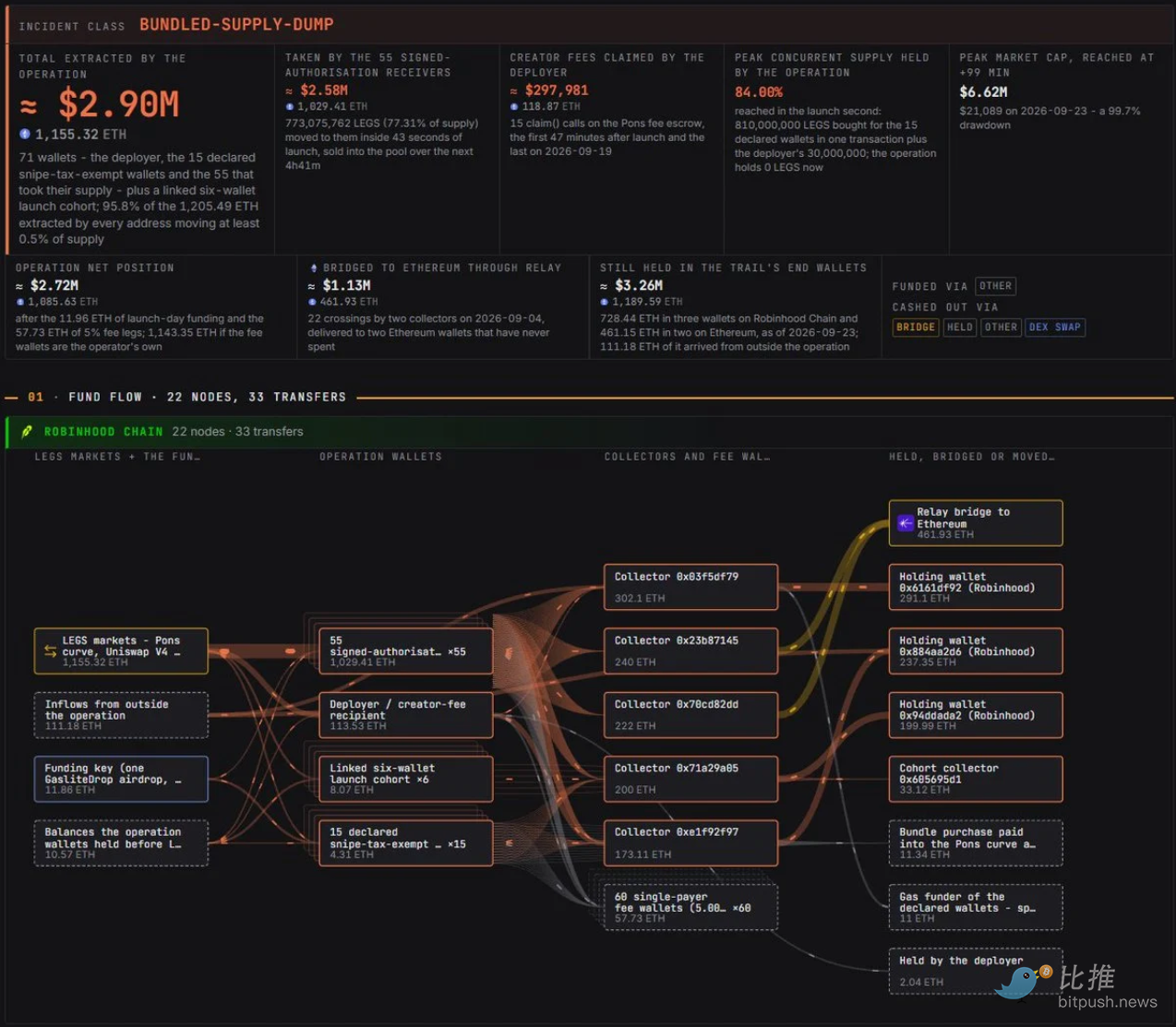1176x1027 pixels.
Task: Click the '84.00%' peak supply figure
Action: (x=759, y=92)
